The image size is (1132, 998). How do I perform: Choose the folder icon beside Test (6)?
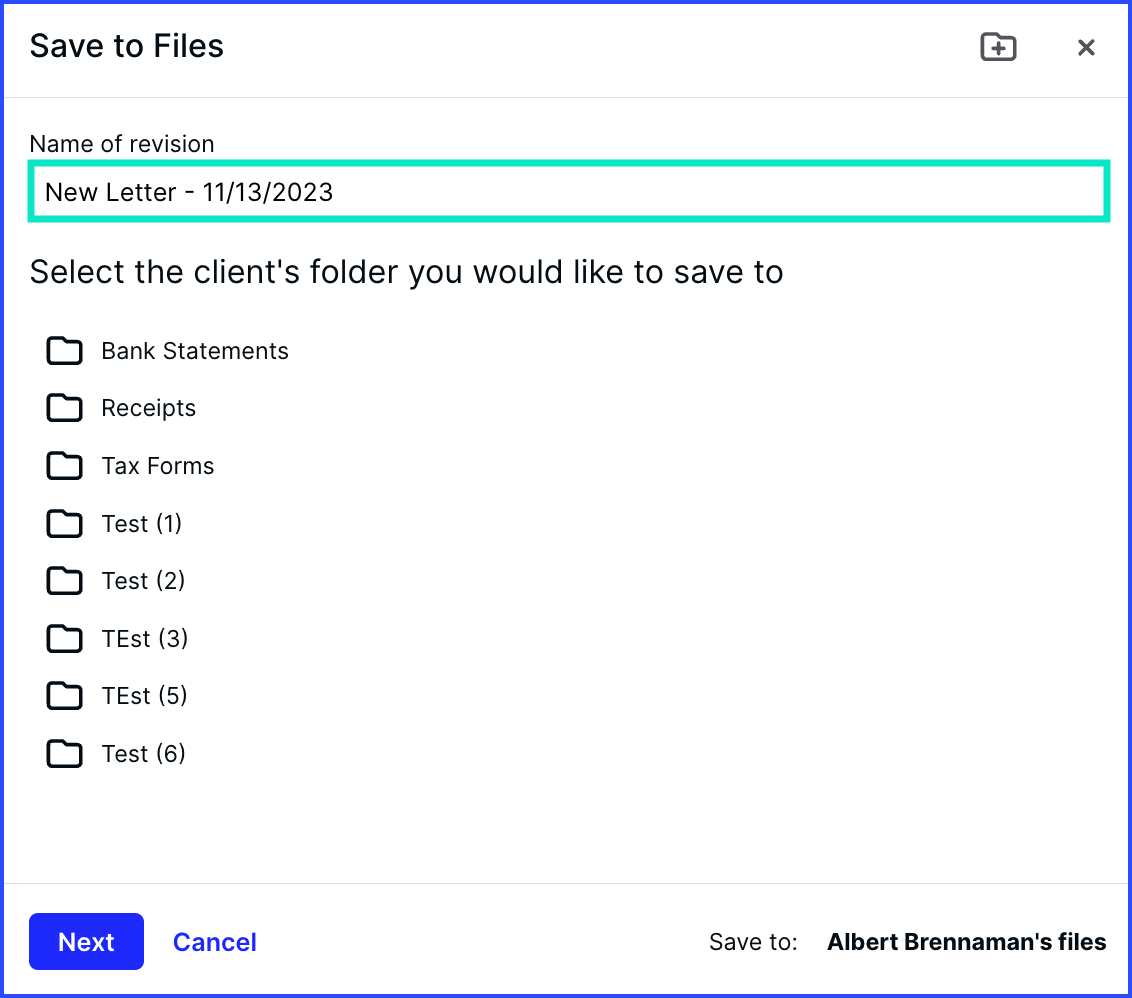click(65, 753)
